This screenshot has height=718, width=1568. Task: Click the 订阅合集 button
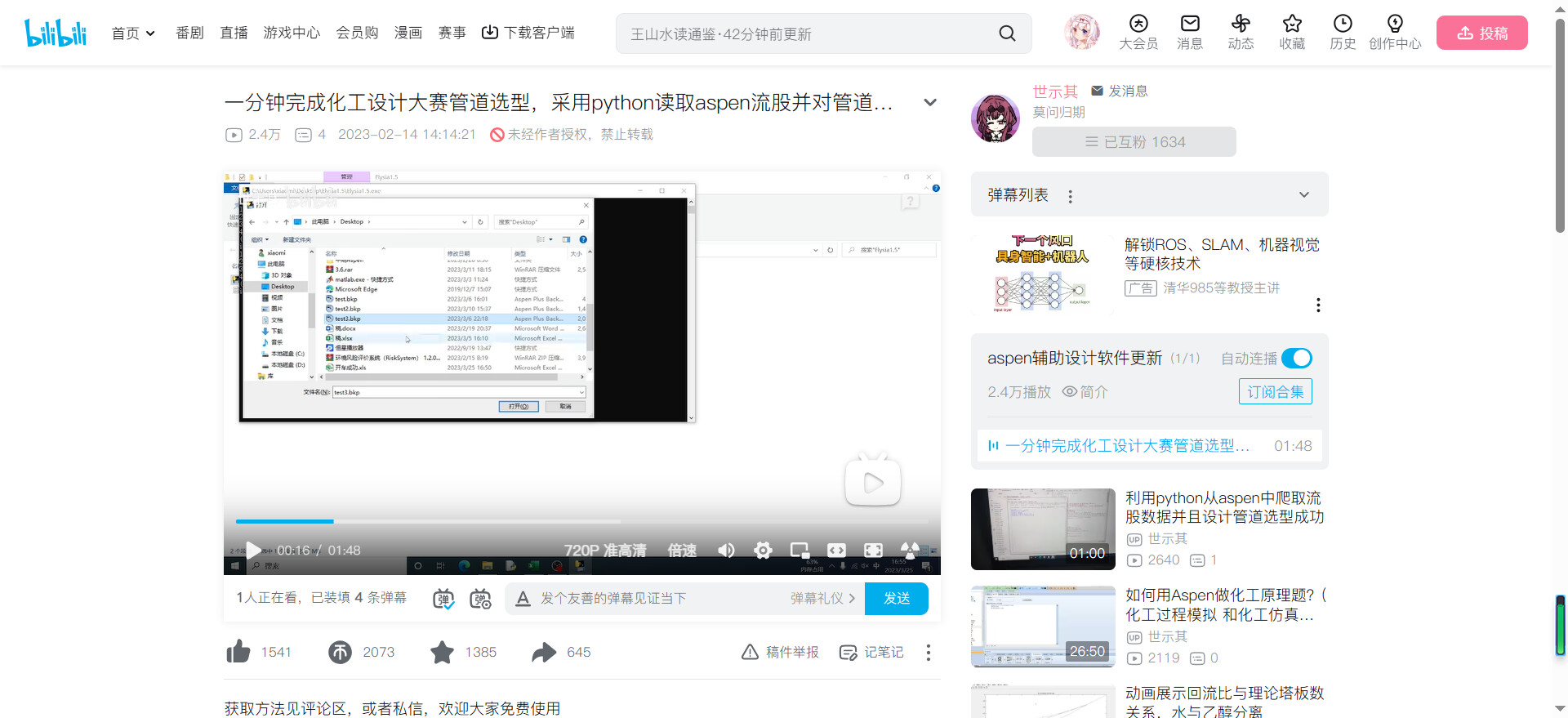[x=1275, y=392]
